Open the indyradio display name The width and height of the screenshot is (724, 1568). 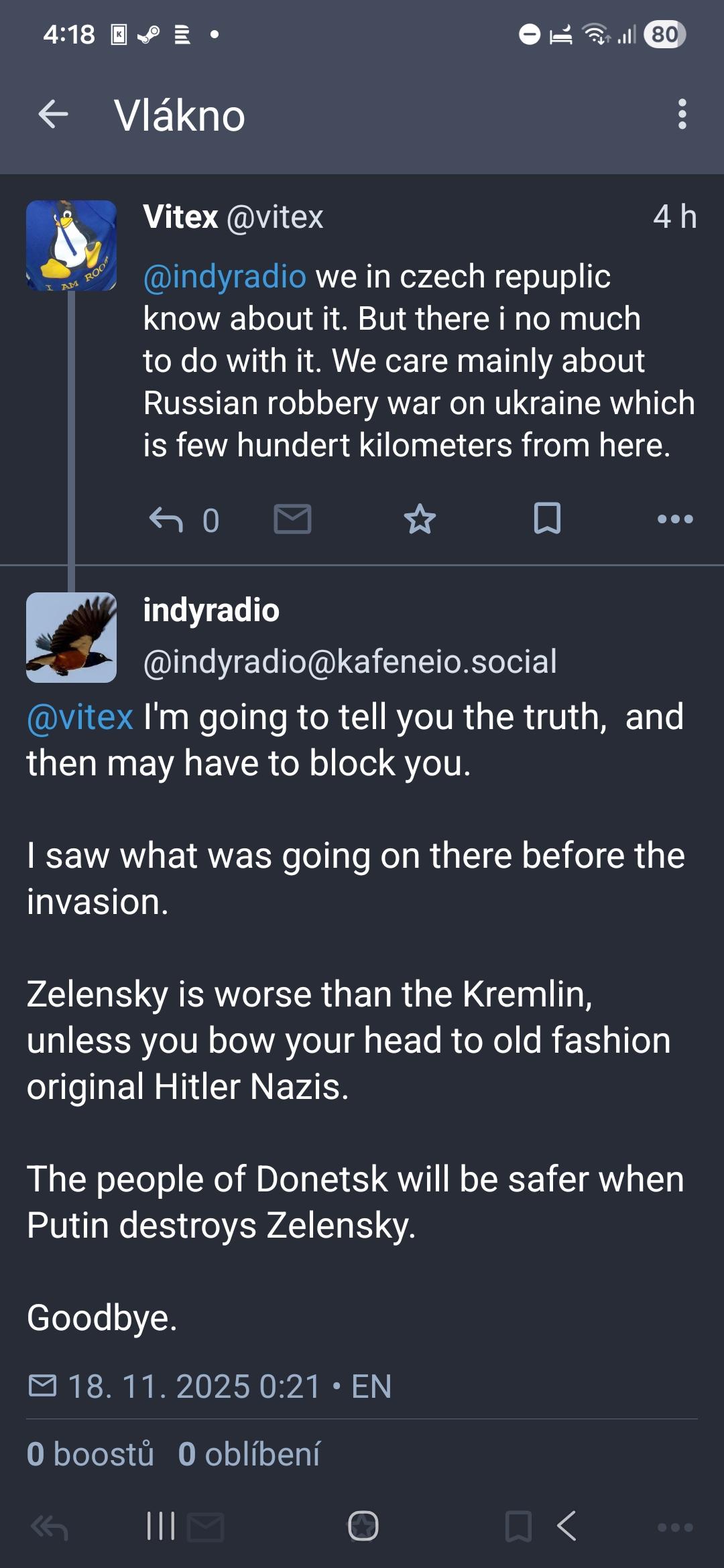point(211,610)
